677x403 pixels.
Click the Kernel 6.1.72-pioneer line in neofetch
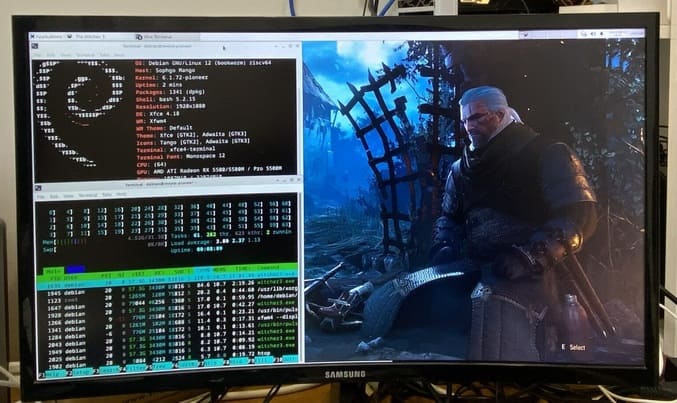[172, 77]
